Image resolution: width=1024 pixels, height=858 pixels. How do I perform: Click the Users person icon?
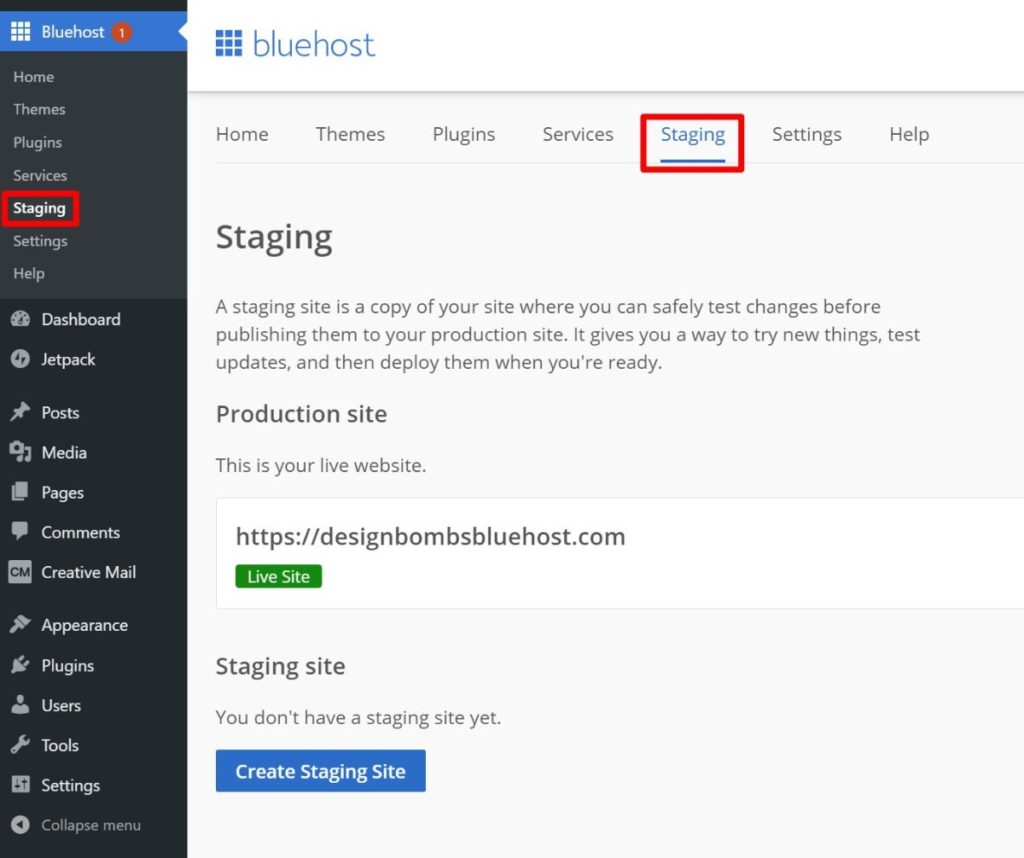23,704
